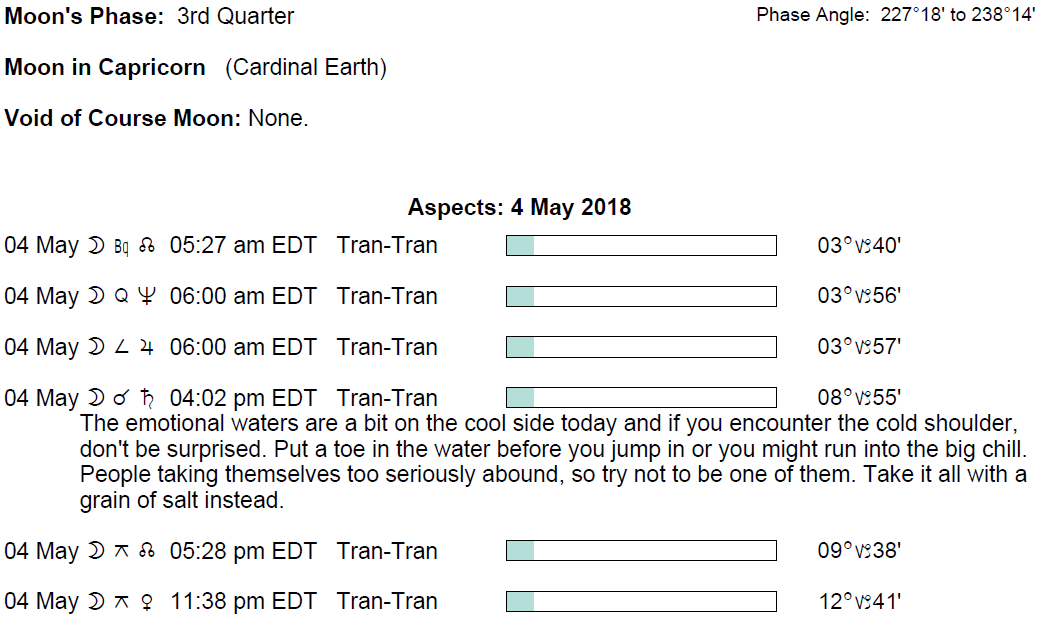1039x623 pixels.
Task: Click the Venus glyph in 11:38 pm row
Action: [x=148, y=602]
